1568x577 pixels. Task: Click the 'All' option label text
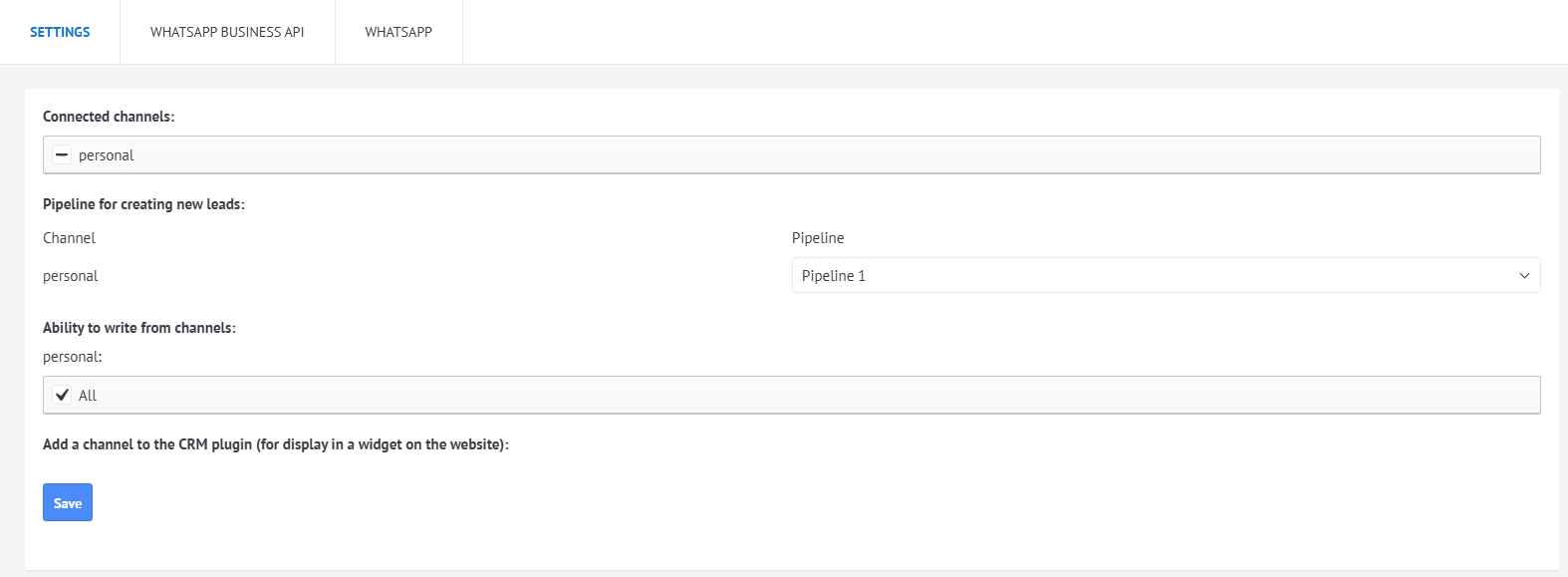point(88,396)
